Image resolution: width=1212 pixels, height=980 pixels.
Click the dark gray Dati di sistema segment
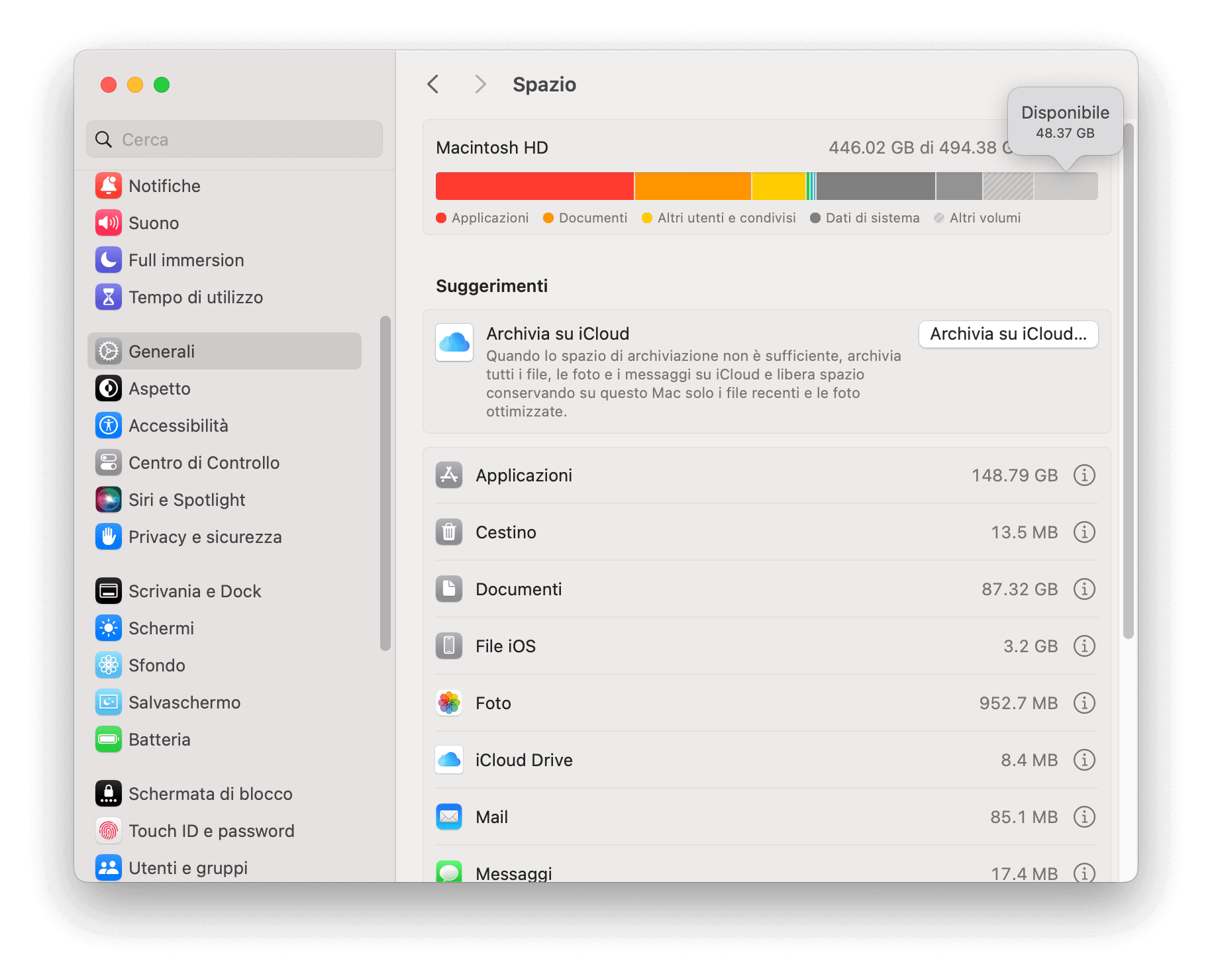point(876,186)
